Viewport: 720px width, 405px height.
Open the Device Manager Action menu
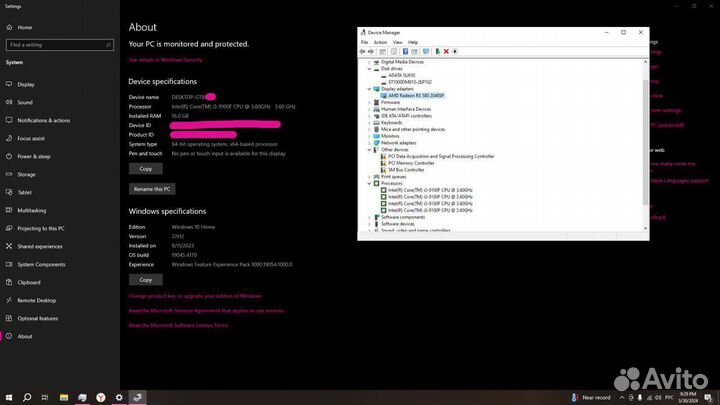380,42
